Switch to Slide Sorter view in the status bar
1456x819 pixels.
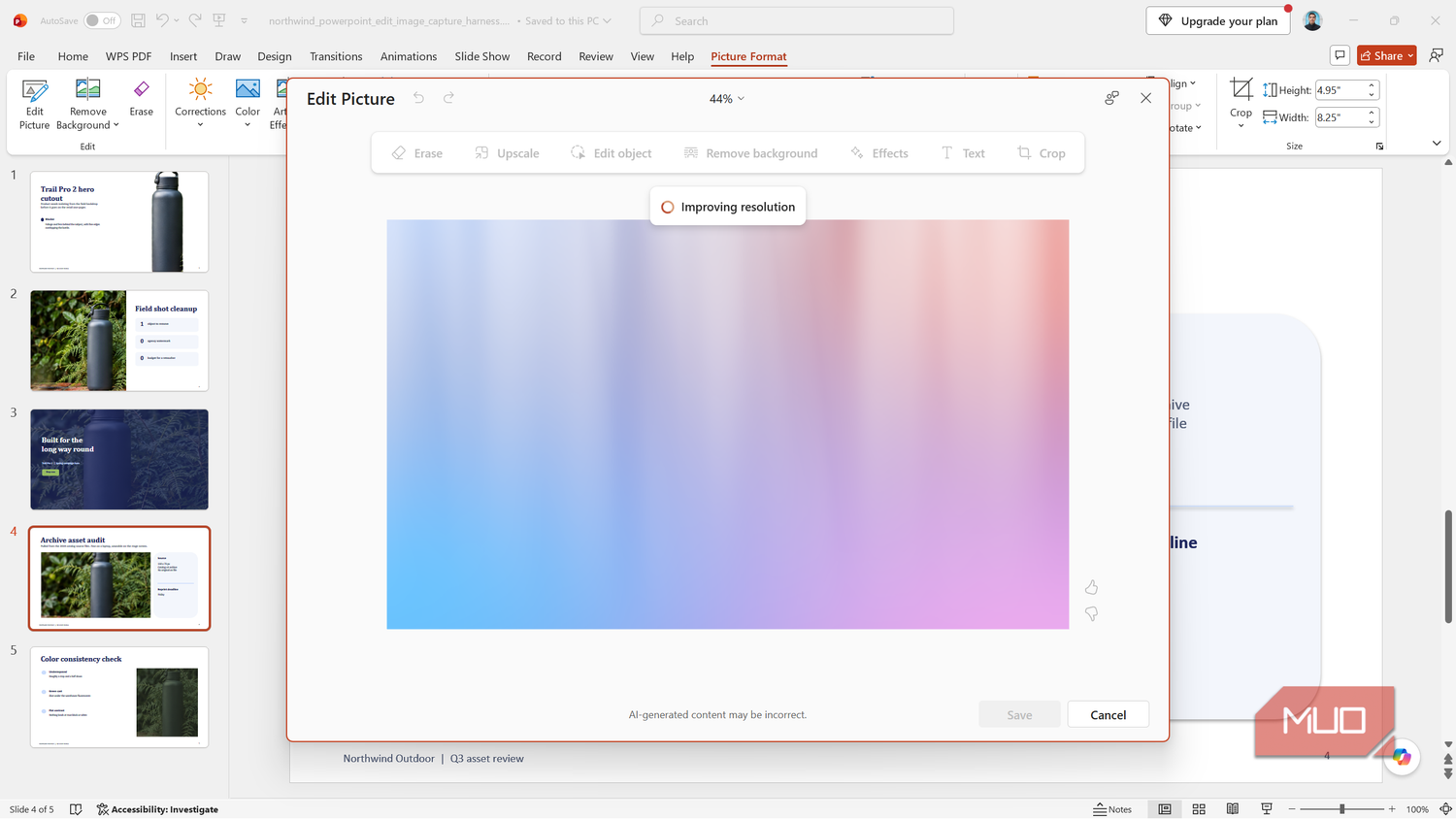(x=1199, y=809)
